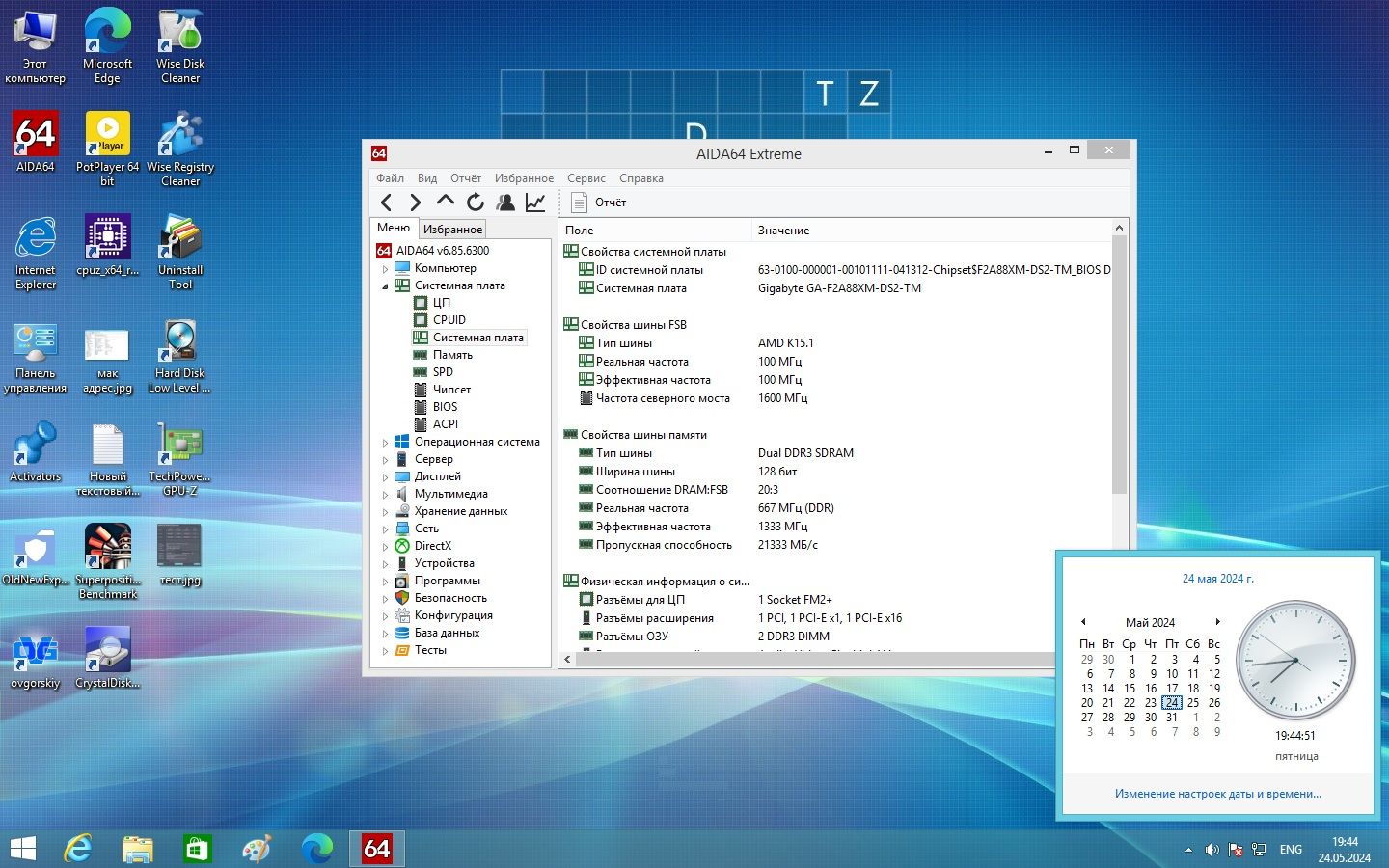Go up one level with the Up arrow
The height and width of the screenshot is (868, 1389).
(445, 202)
